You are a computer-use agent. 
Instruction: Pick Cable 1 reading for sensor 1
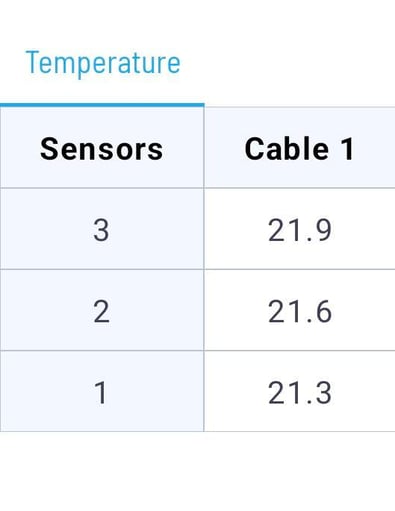pos(299,391)
